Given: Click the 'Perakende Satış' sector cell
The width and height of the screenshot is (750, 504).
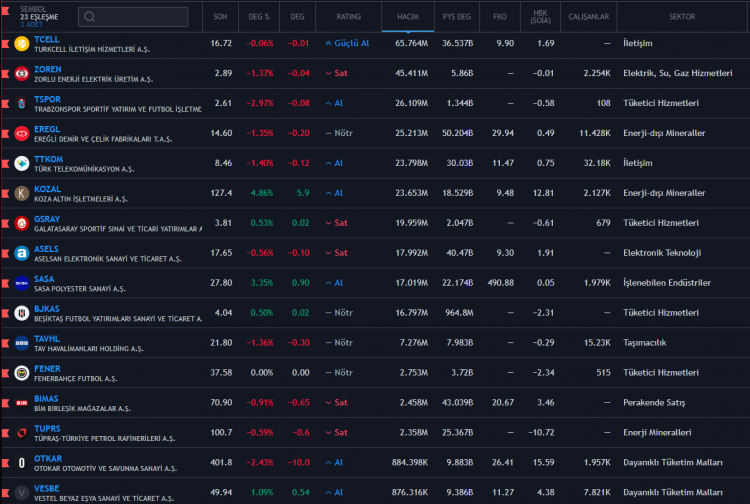Looking at the screenshot, I should [x=654, y=403].
